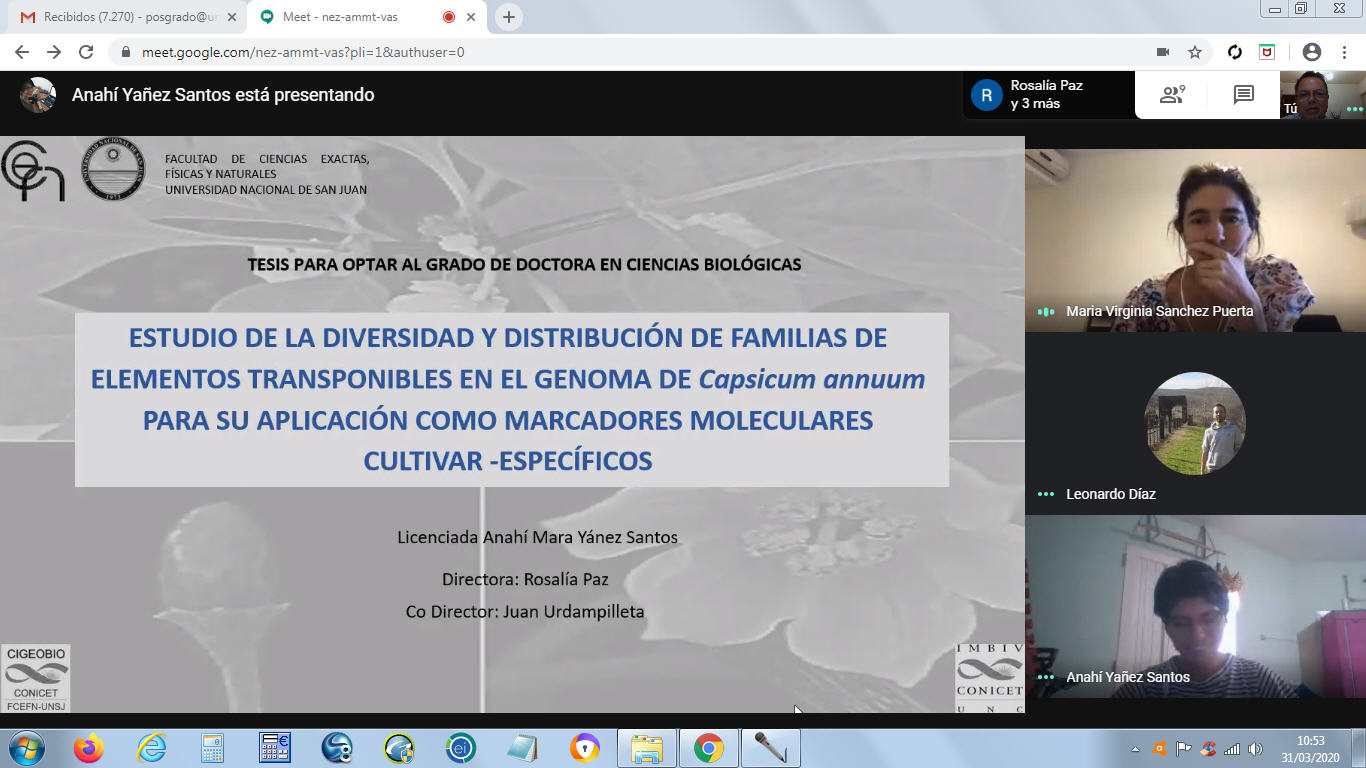Show hidden system tray icons
The height and width of the screenshot is (768, 1366).
[1135, 749]
